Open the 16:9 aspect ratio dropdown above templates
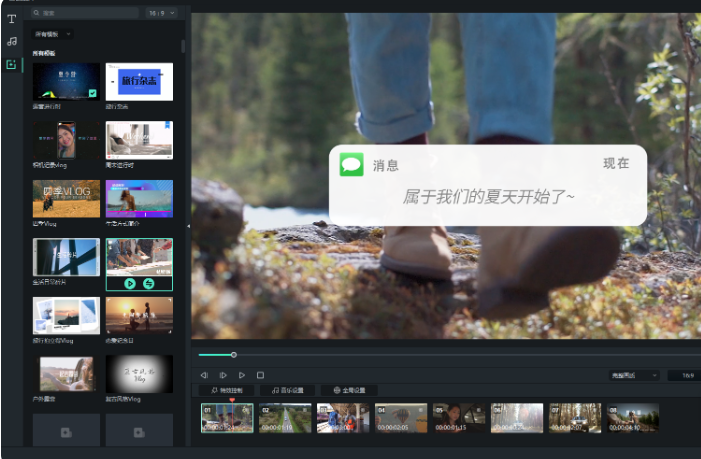Screen dimensions: 701x459 pos(161,13)
